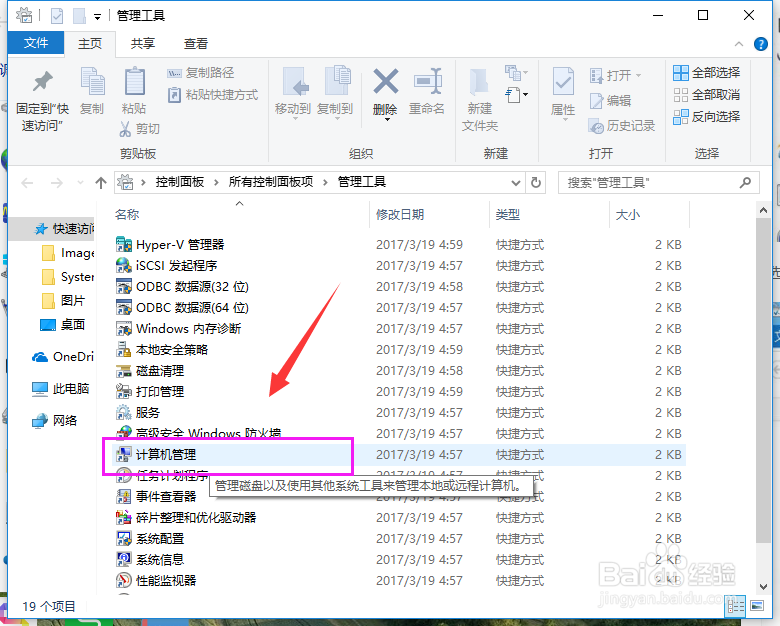
Task: Sort by the Size column header
Action: [x=628, y=214]
